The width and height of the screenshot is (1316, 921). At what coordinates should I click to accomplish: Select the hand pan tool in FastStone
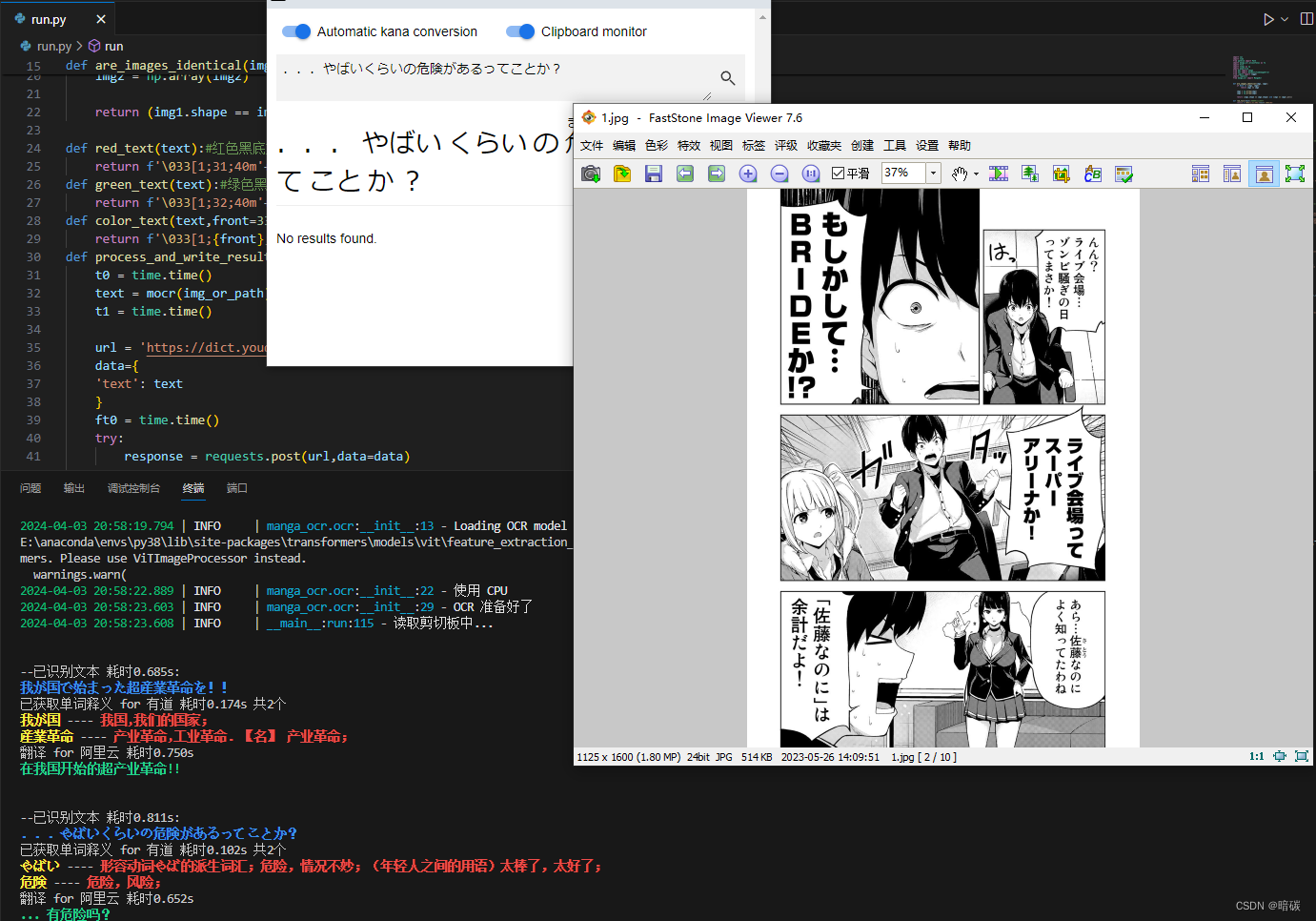coord(960,174)
